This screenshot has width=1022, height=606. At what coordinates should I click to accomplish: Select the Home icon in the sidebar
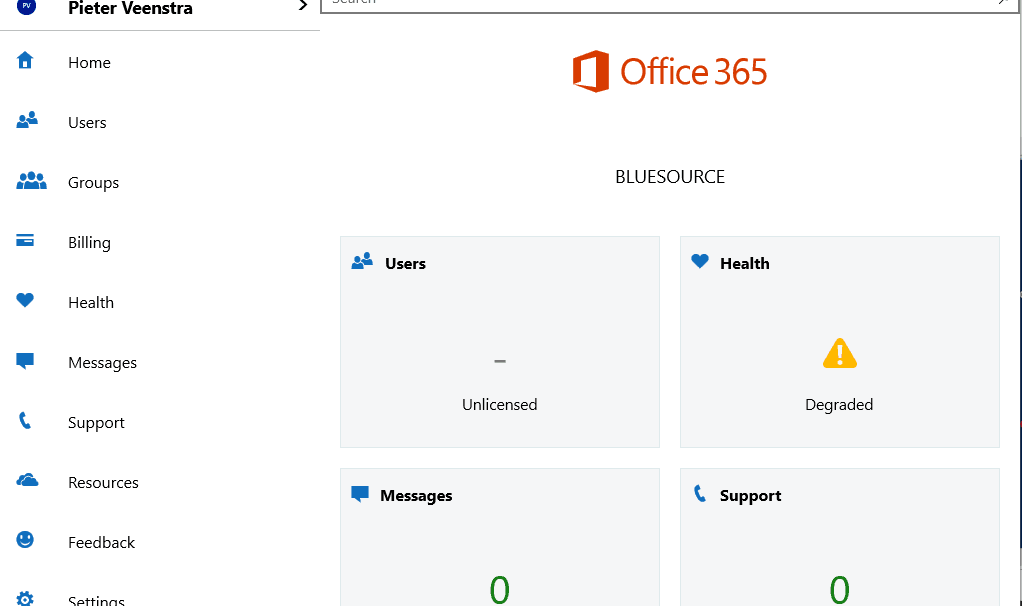coord(25,61)
